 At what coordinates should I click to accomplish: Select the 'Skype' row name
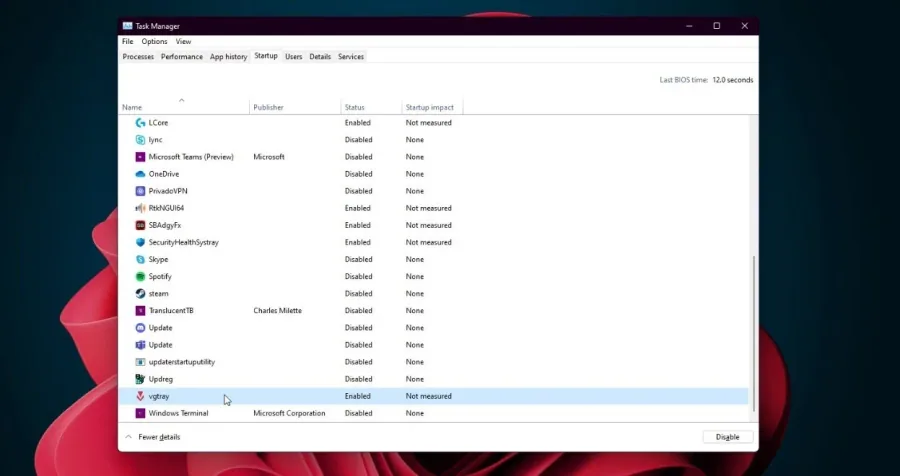pos(158,260)
